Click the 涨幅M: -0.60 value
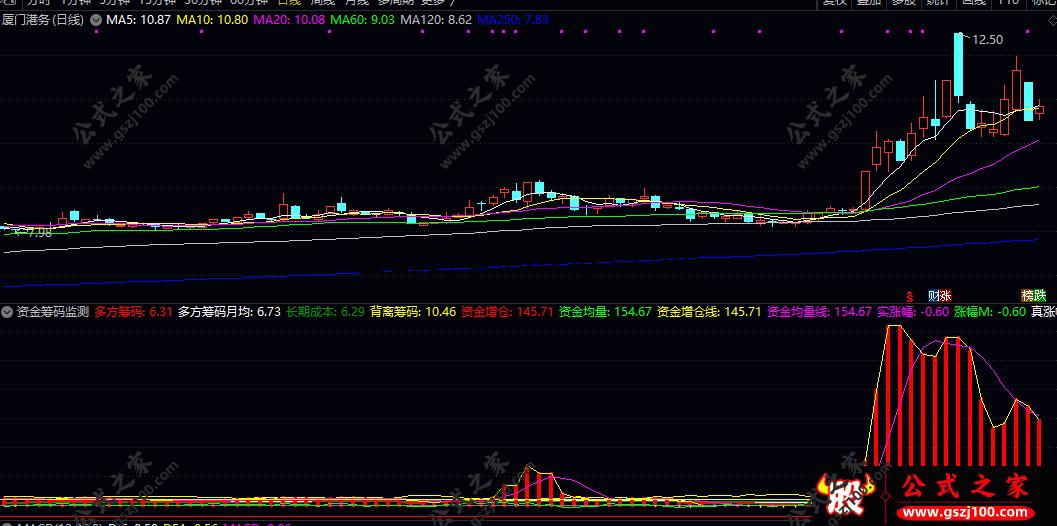 (x=990, y=312)
